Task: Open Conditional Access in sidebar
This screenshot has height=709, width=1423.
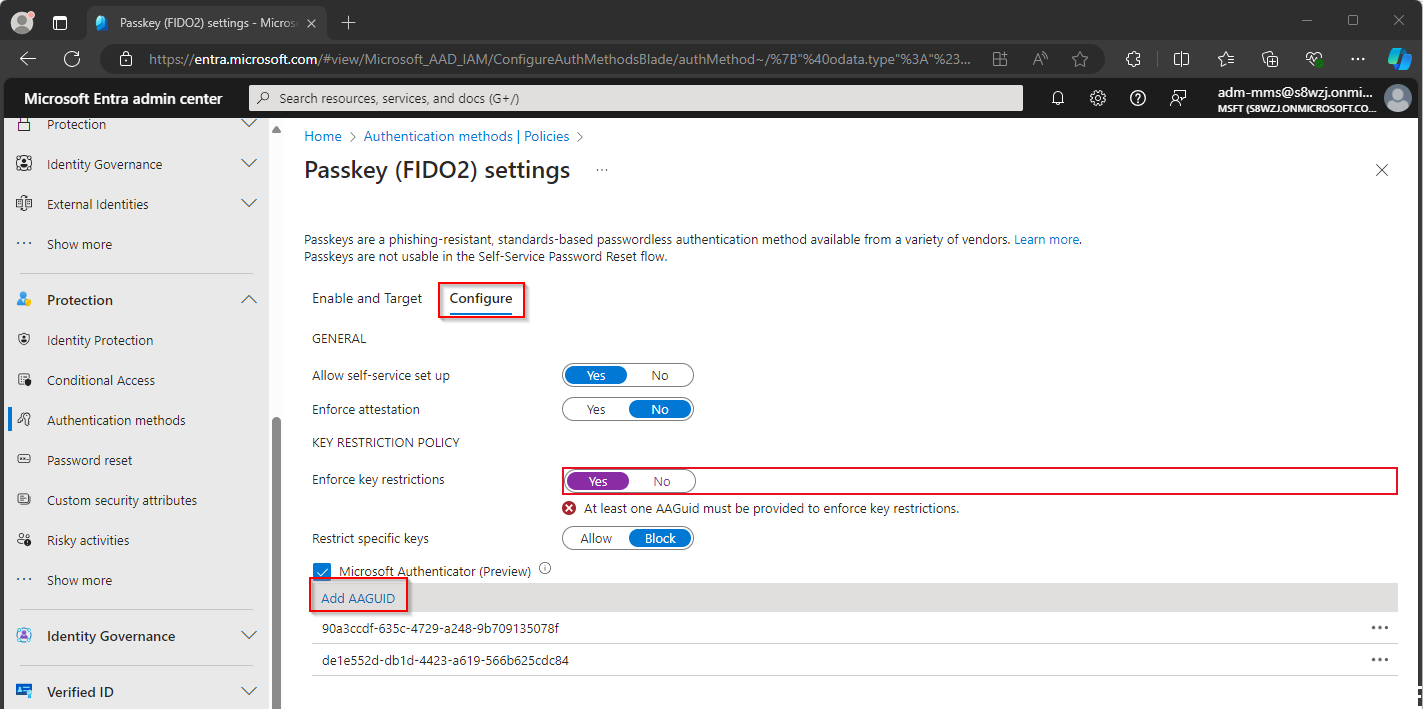Action: point(101,380)
